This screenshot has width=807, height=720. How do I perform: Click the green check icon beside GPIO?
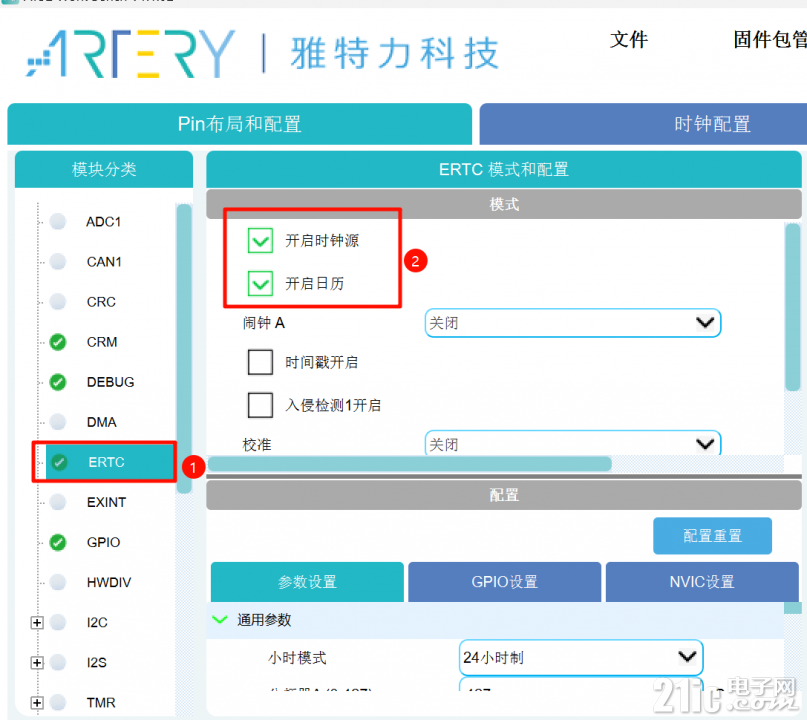point(58,542)
